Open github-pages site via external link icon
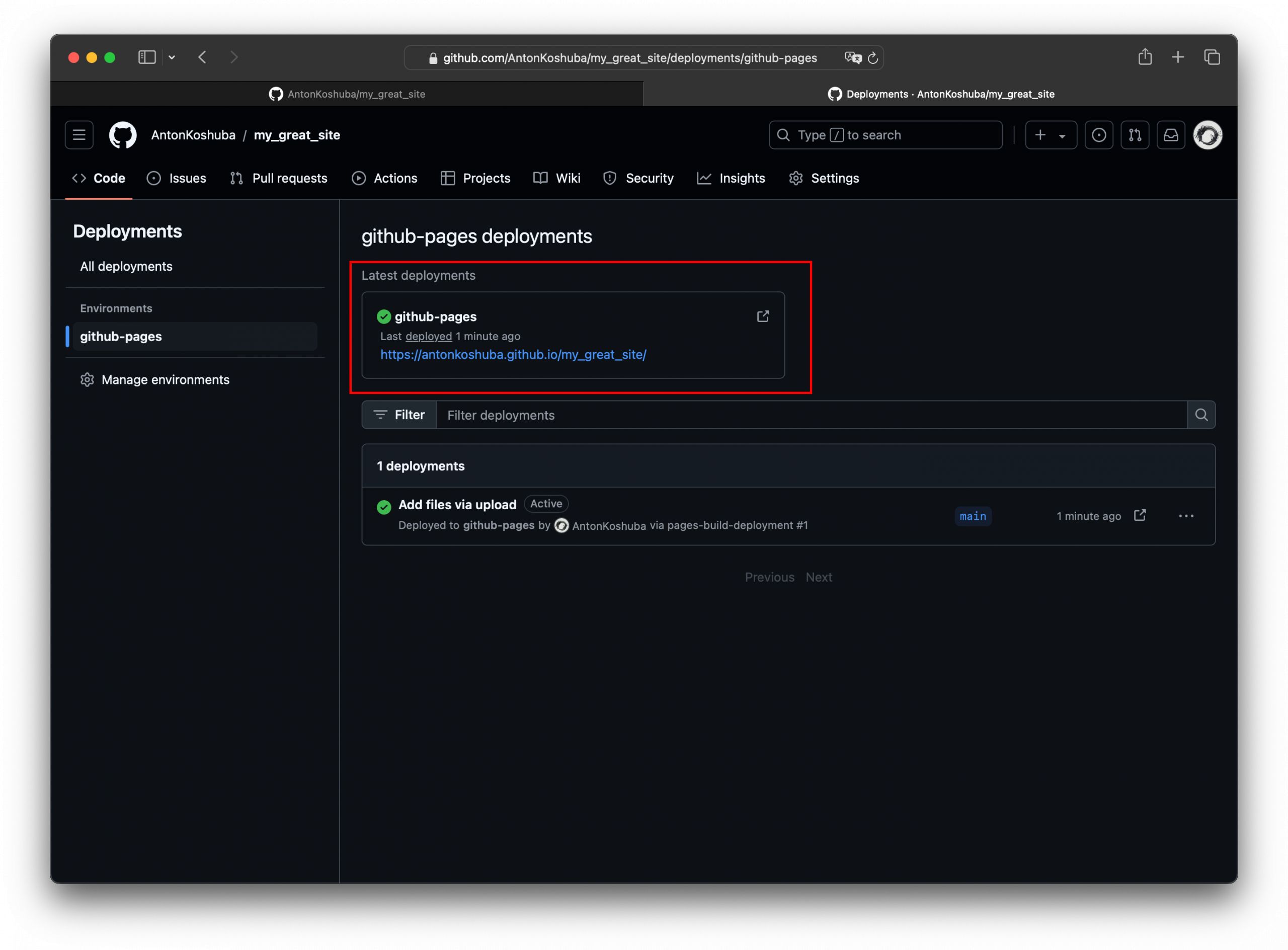The width and height of the screenshot is (1288, 950). coord(763,316)
